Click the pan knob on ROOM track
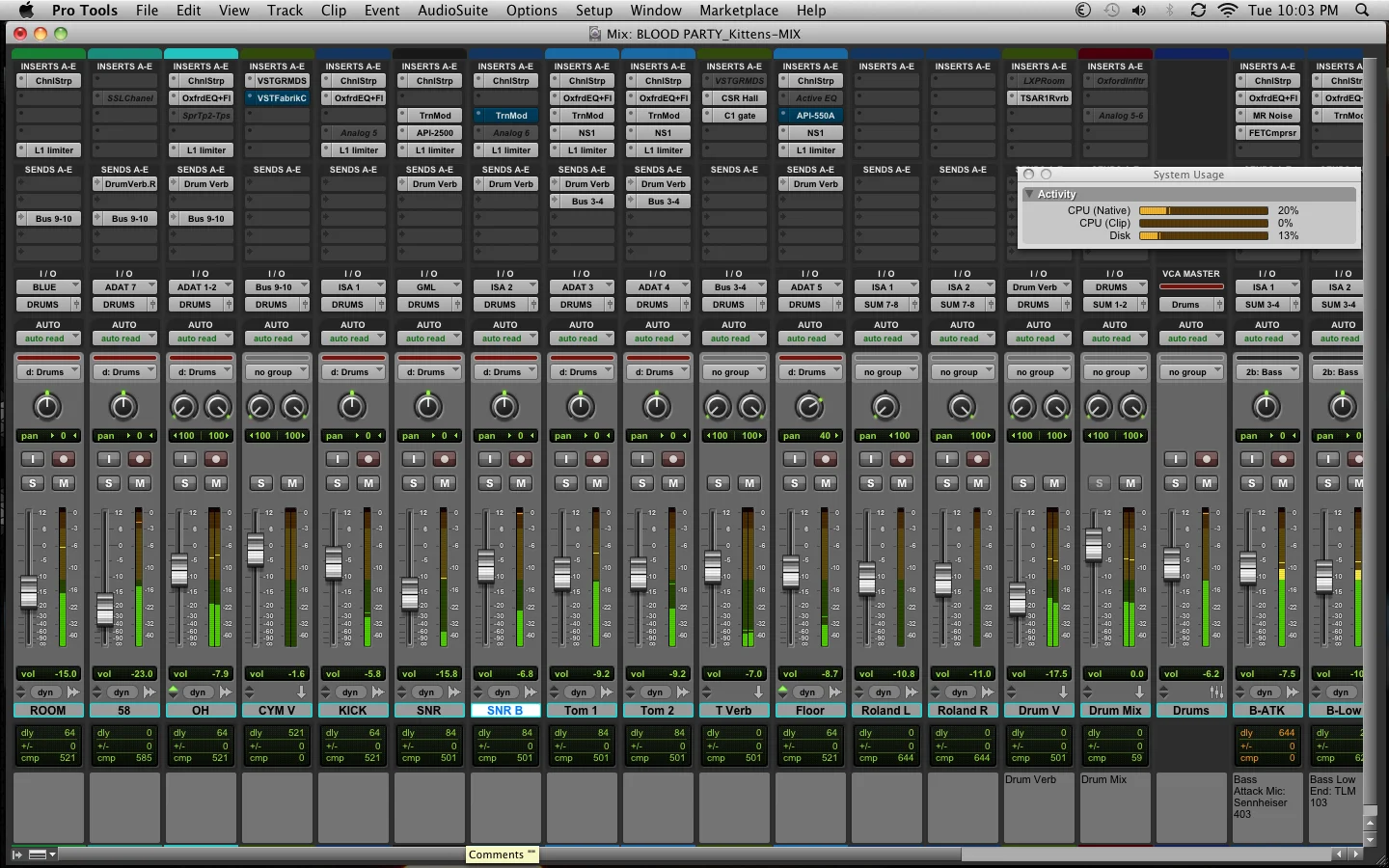The height and width of the screenshot is (868, 1389). tap(47, 407)
